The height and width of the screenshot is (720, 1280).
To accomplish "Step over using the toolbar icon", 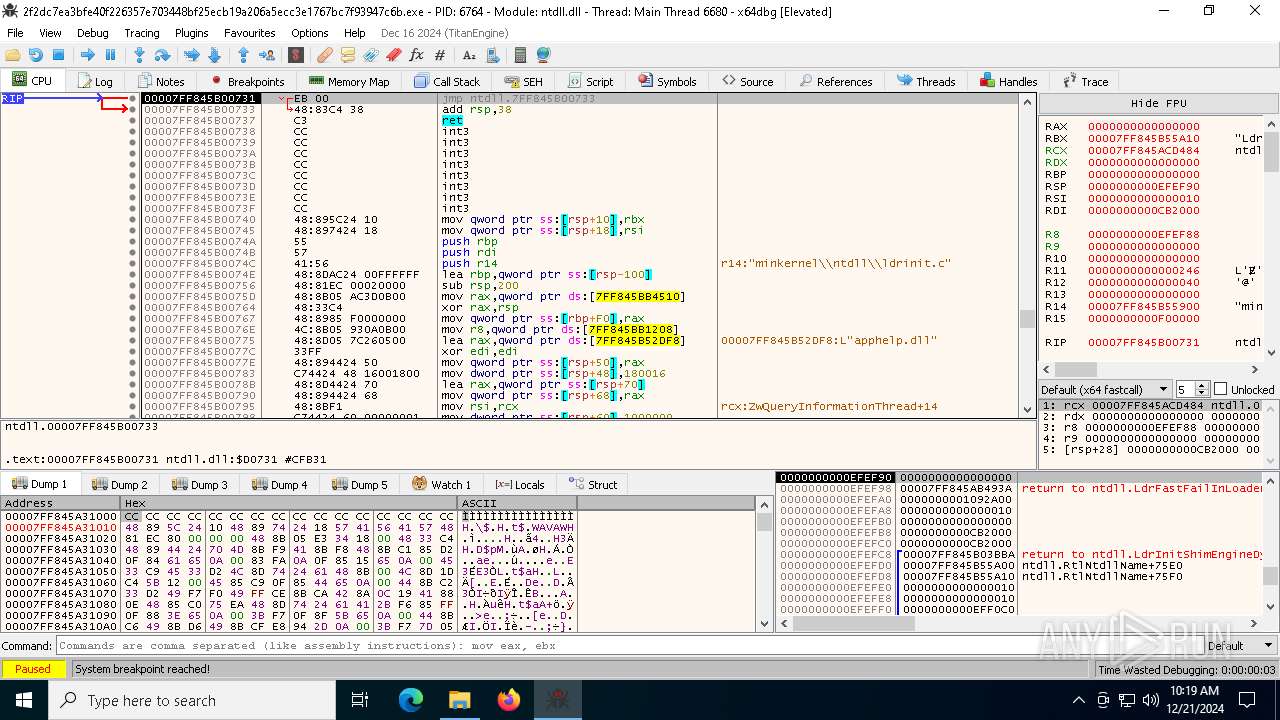I will pyautogui.click(x=162, y=55).
